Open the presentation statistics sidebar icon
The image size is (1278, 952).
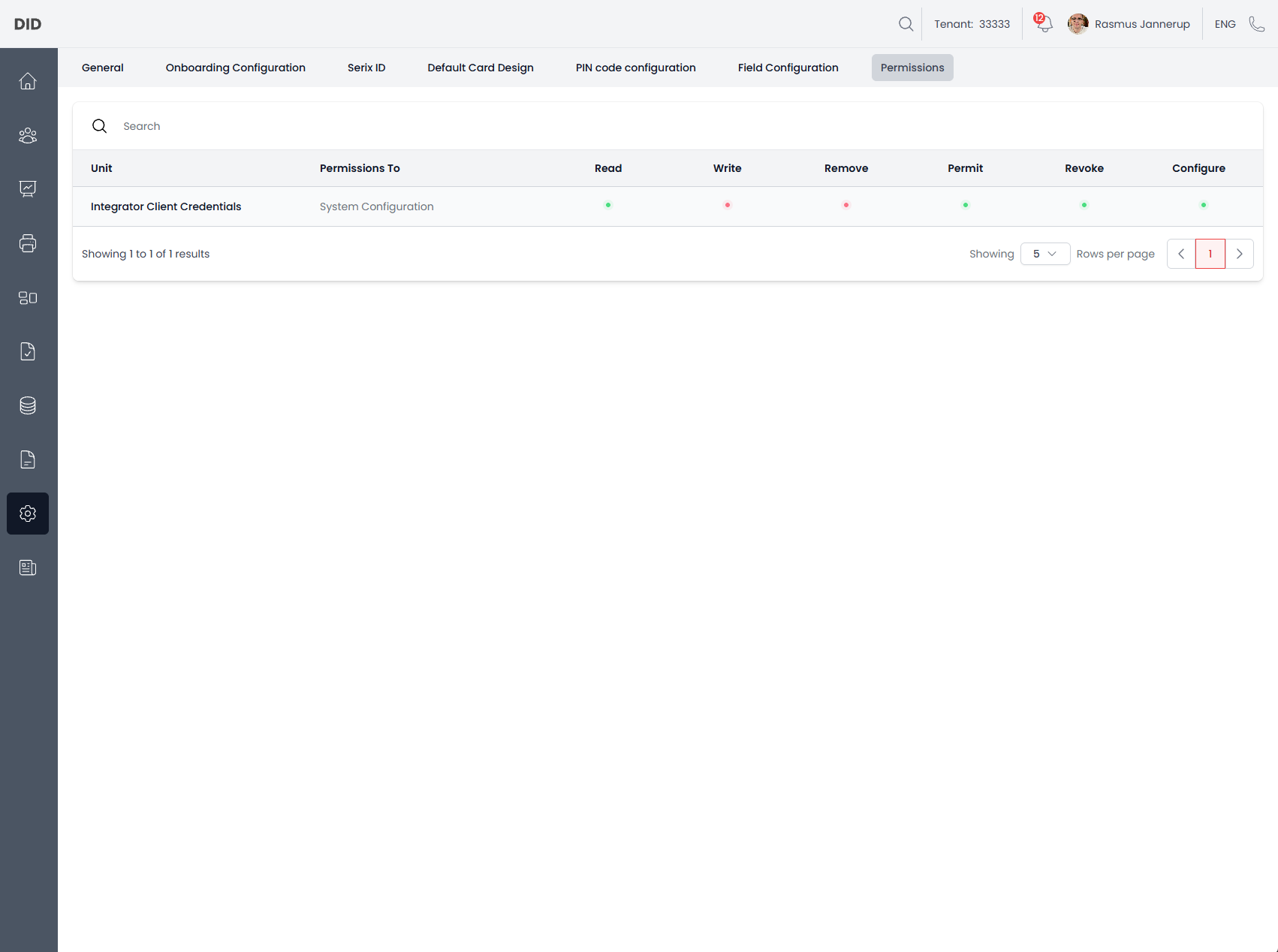pyautogui.click(x=28, y=189)
